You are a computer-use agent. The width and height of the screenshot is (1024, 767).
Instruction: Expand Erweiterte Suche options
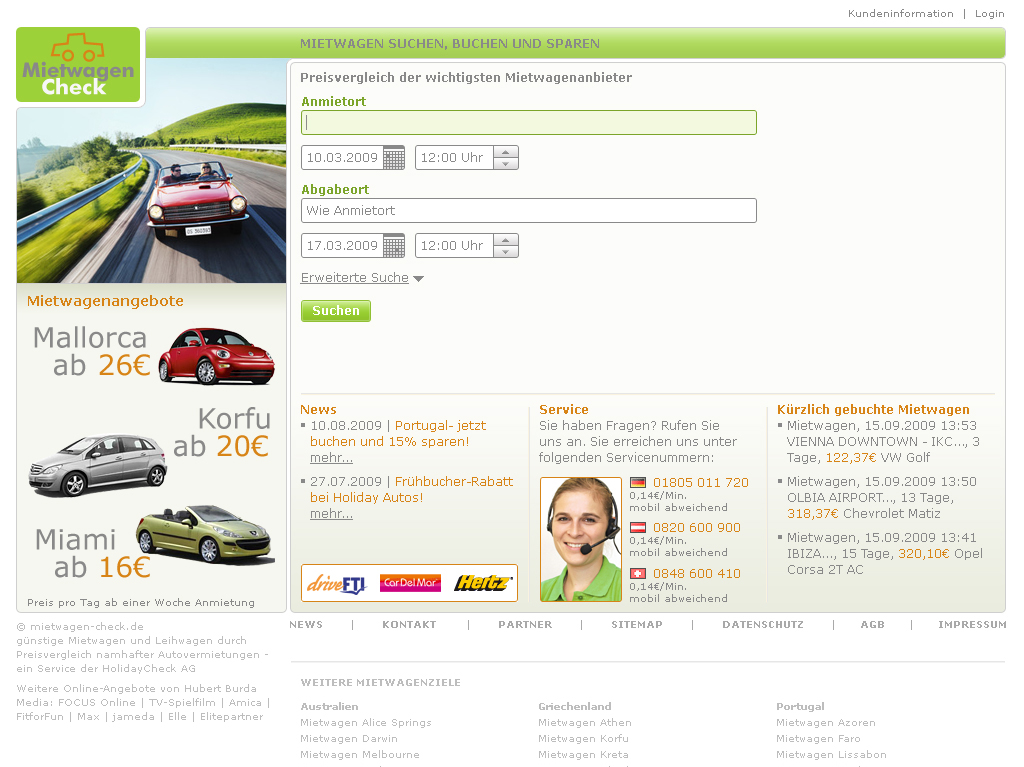[x=362, y=278]
